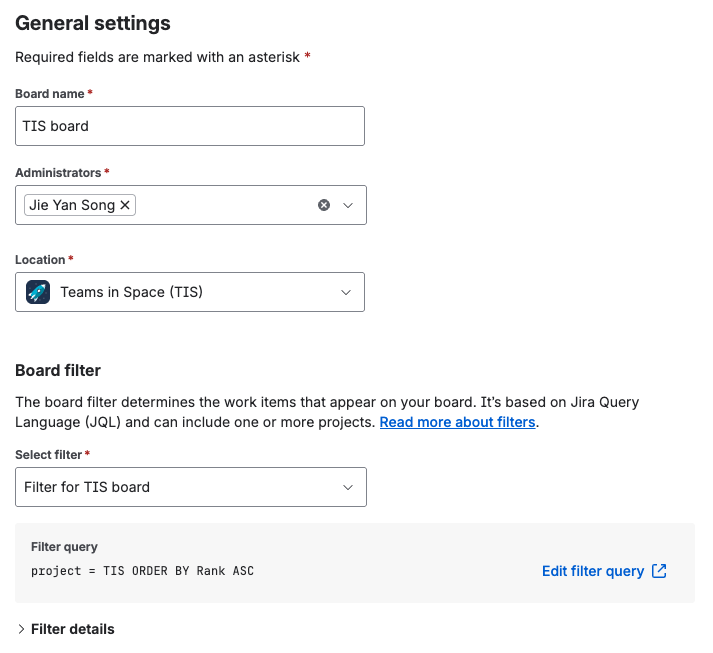Click inside the Administrators field
The height and width of the screenshot is (653, 713).
pos(191,205)
